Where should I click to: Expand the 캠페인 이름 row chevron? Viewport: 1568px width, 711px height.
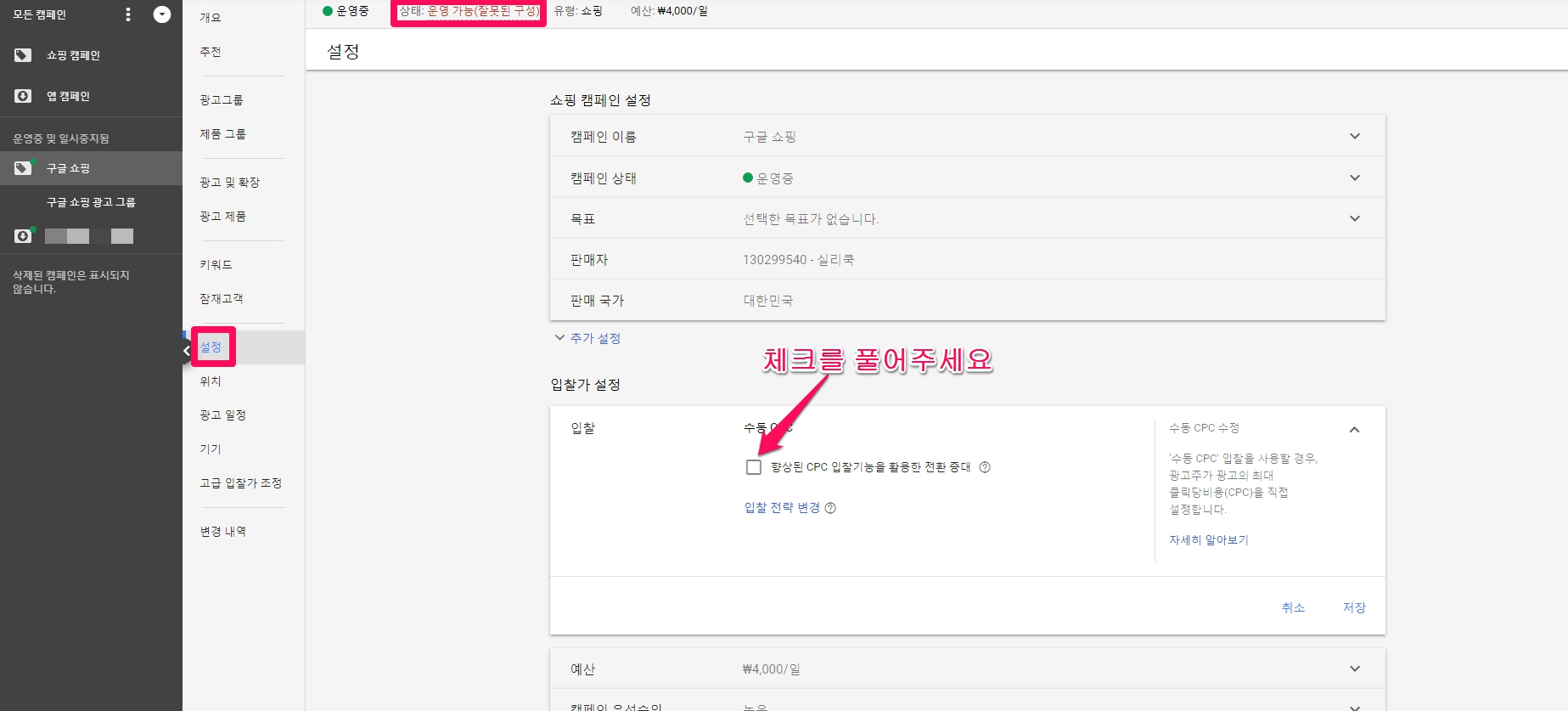point(1354,137)
